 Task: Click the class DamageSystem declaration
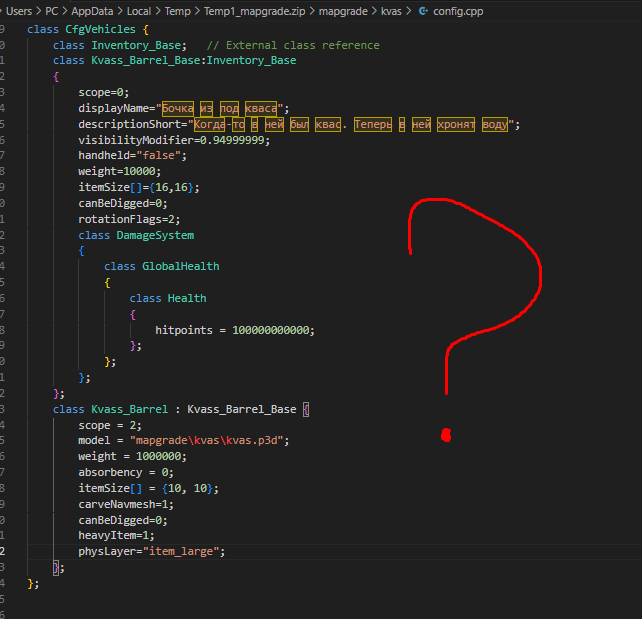[136, 235]
